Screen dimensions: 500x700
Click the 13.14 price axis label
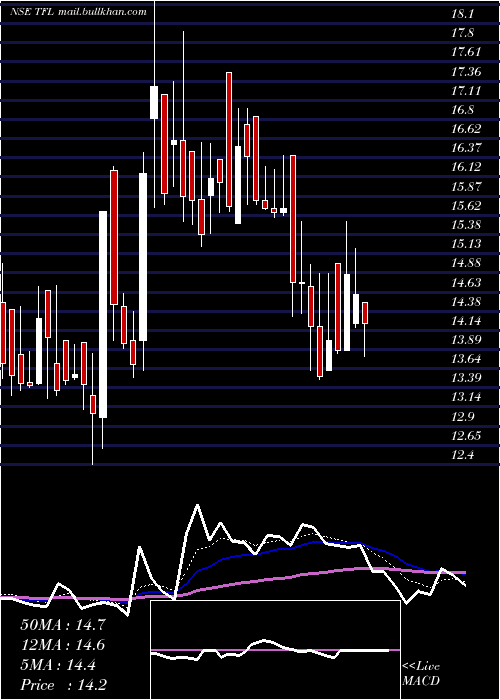466,397
